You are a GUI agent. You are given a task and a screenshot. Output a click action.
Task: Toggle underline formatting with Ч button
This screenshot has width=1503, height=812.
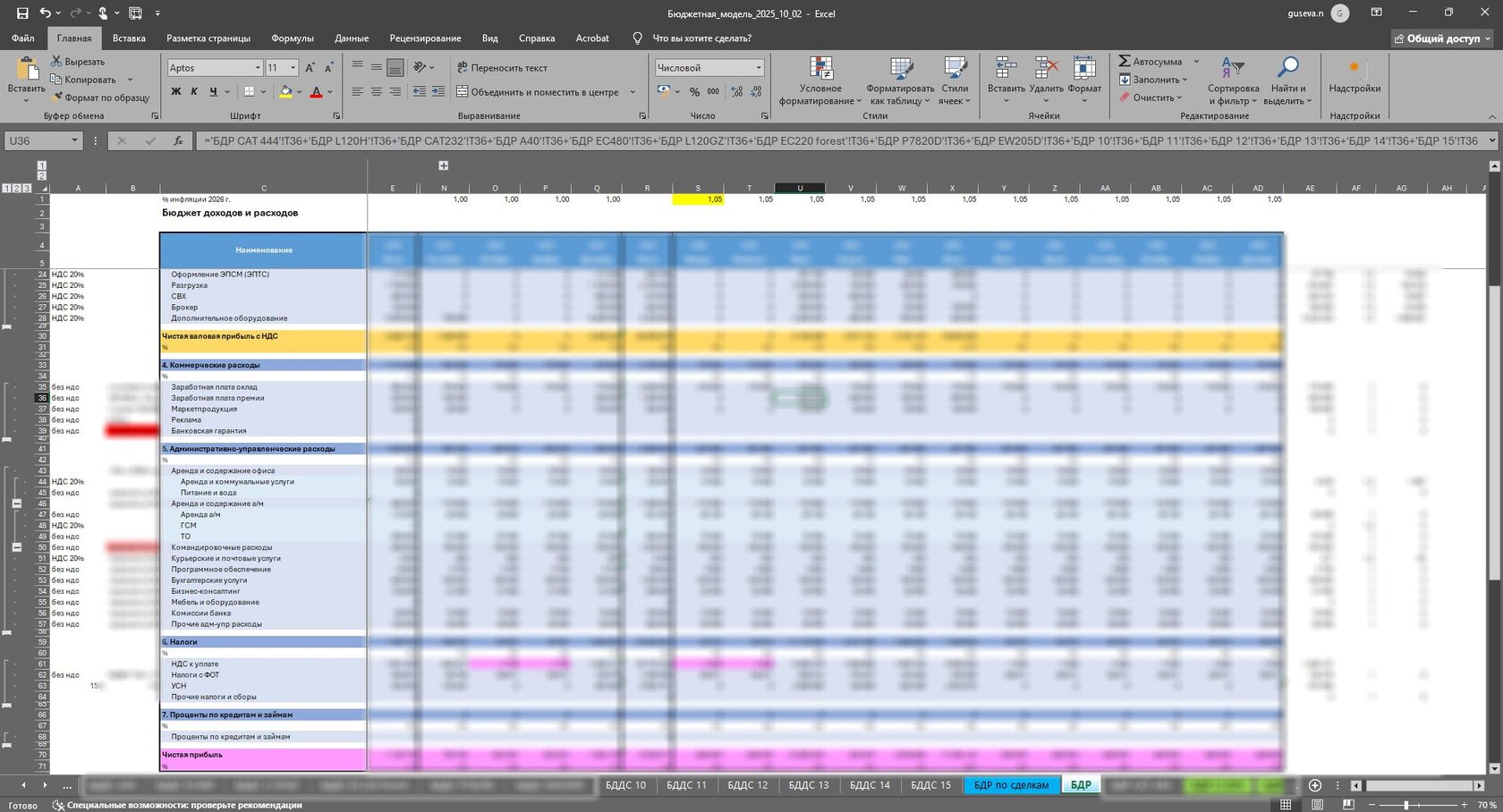(213, 91)
